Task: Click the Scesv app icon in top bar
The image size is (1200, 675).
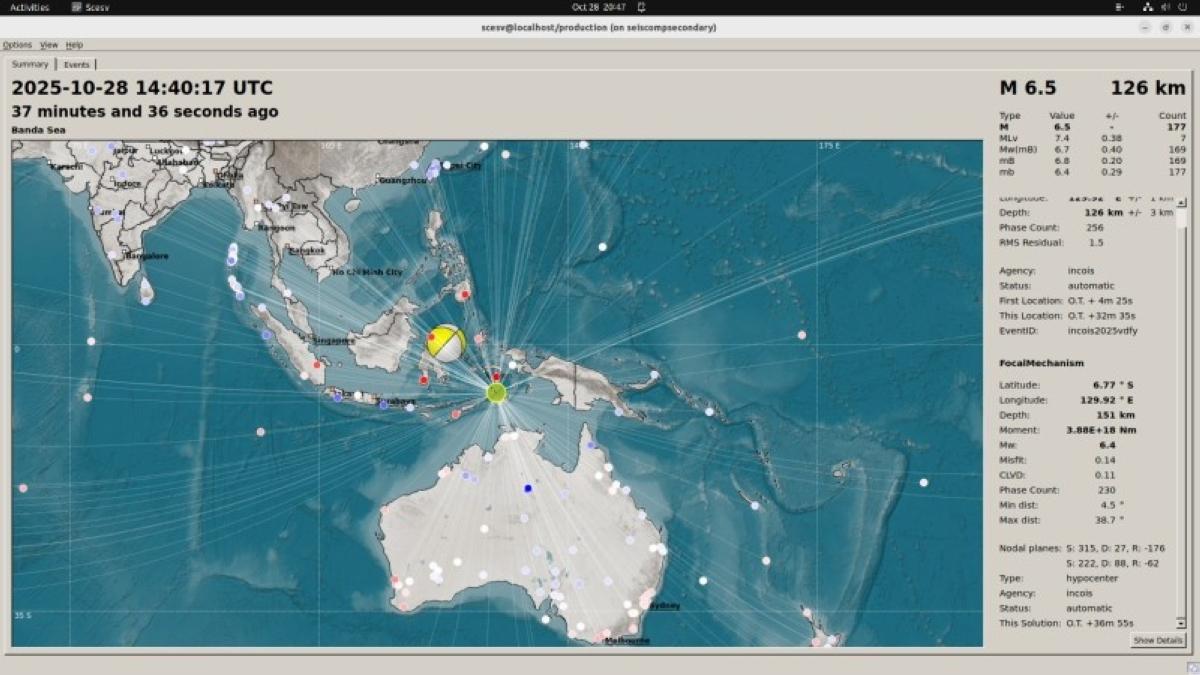Action: 77,7
